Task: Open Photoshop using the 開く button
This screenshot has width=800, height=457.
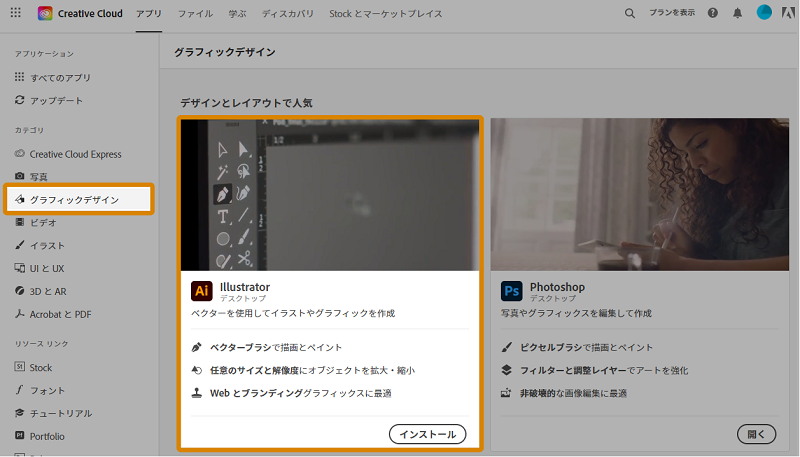Action: click(756, 434)
